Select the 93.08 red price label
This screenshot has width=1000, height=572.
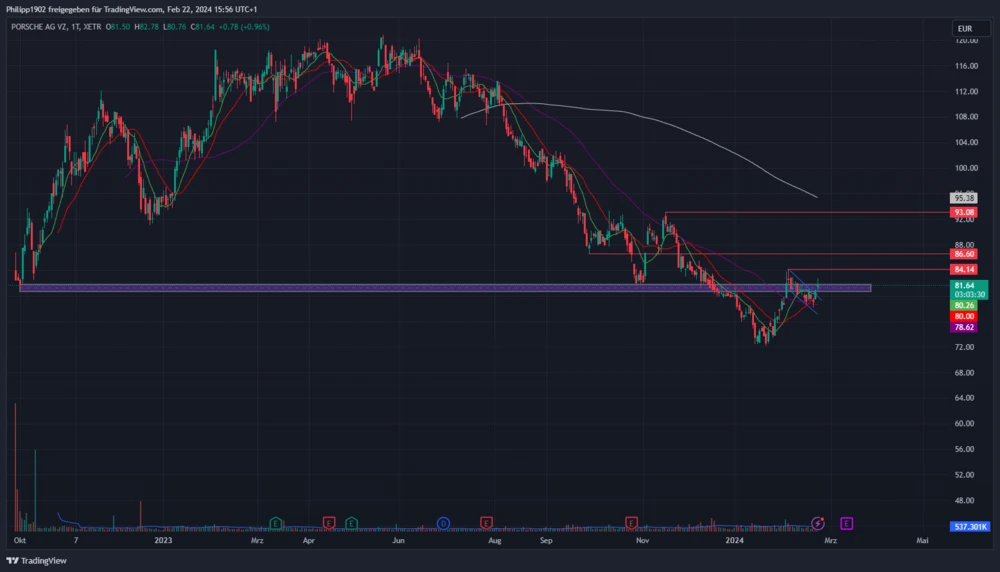coord(965,213)
